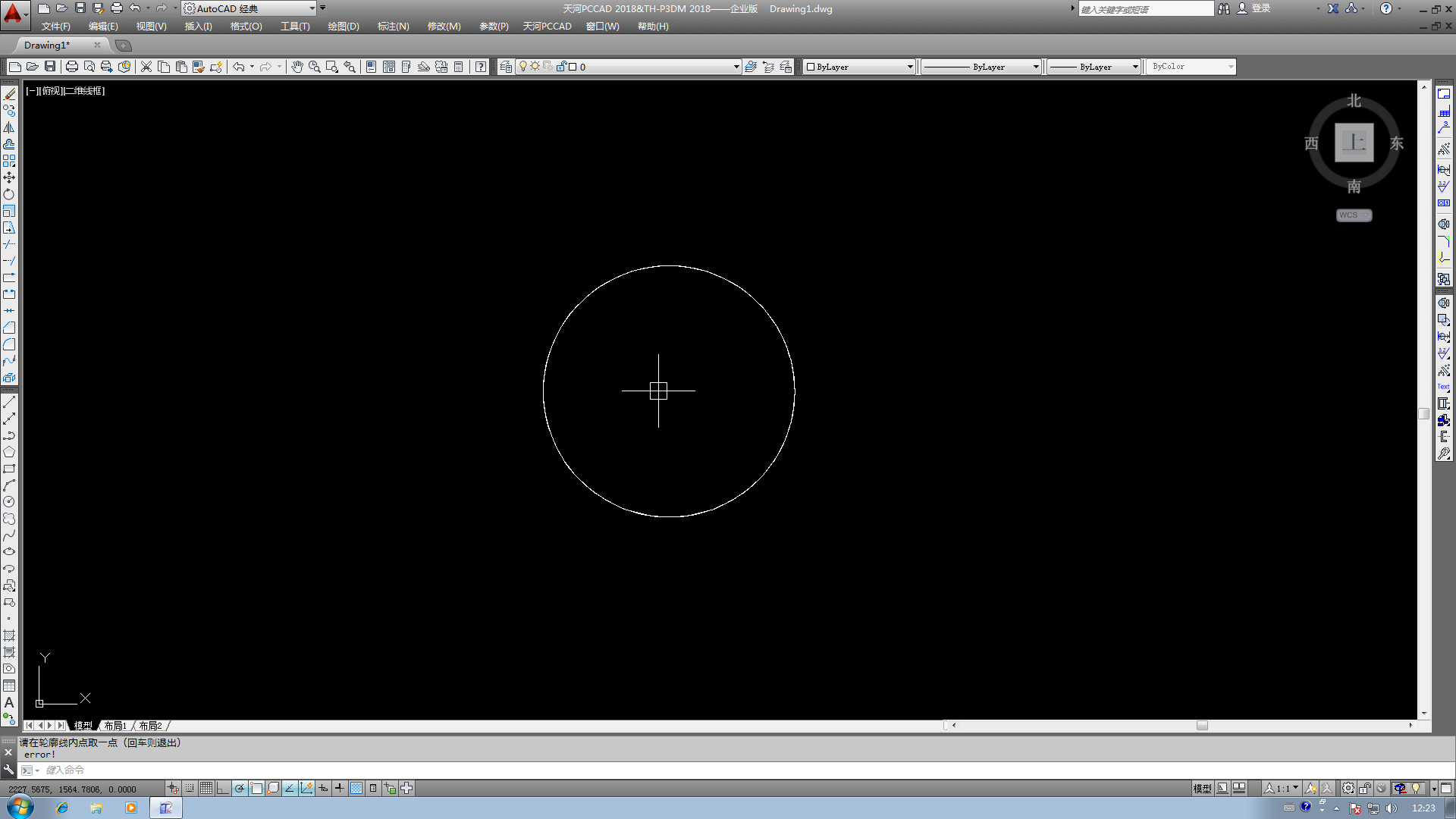This screenshot has height=819, width=1456.
Task: Select the Rotate tool
Action: pyautogui.click(x=9, y=194)
